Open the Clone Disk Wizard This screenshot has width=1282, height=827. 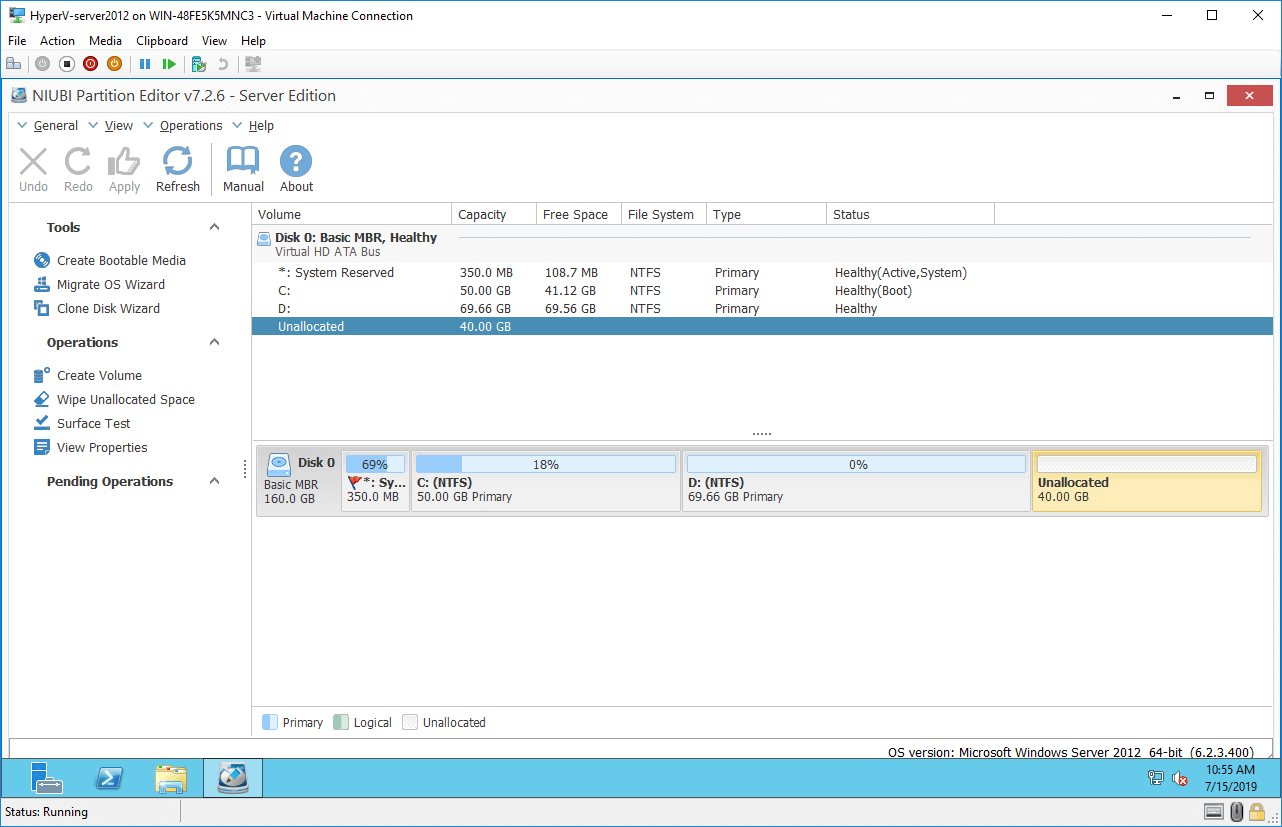[x=107, y=309]
